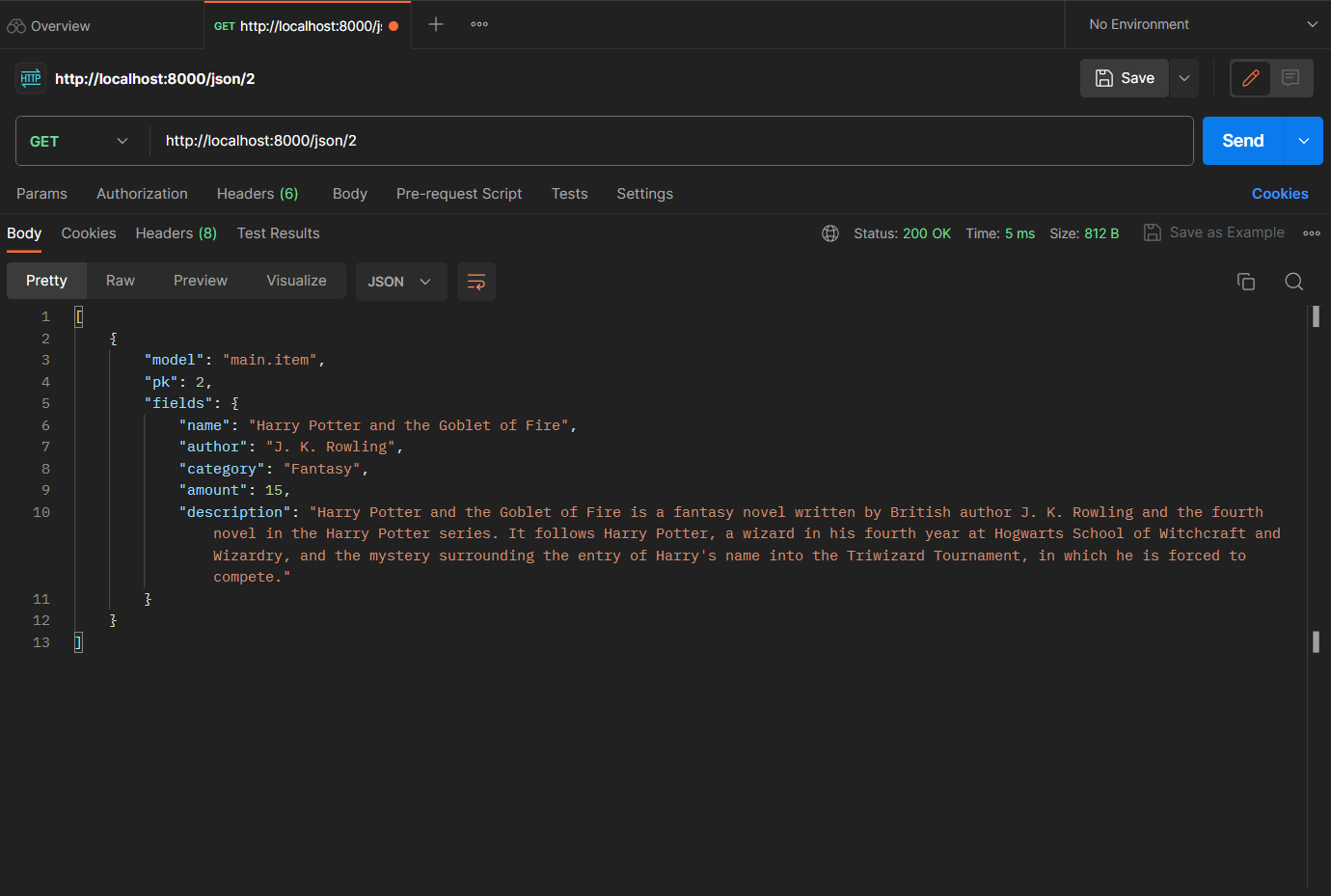This screenshot has width=1331, height=896.
Task: Expand the Save options arrow
Action: (1184, 78)
